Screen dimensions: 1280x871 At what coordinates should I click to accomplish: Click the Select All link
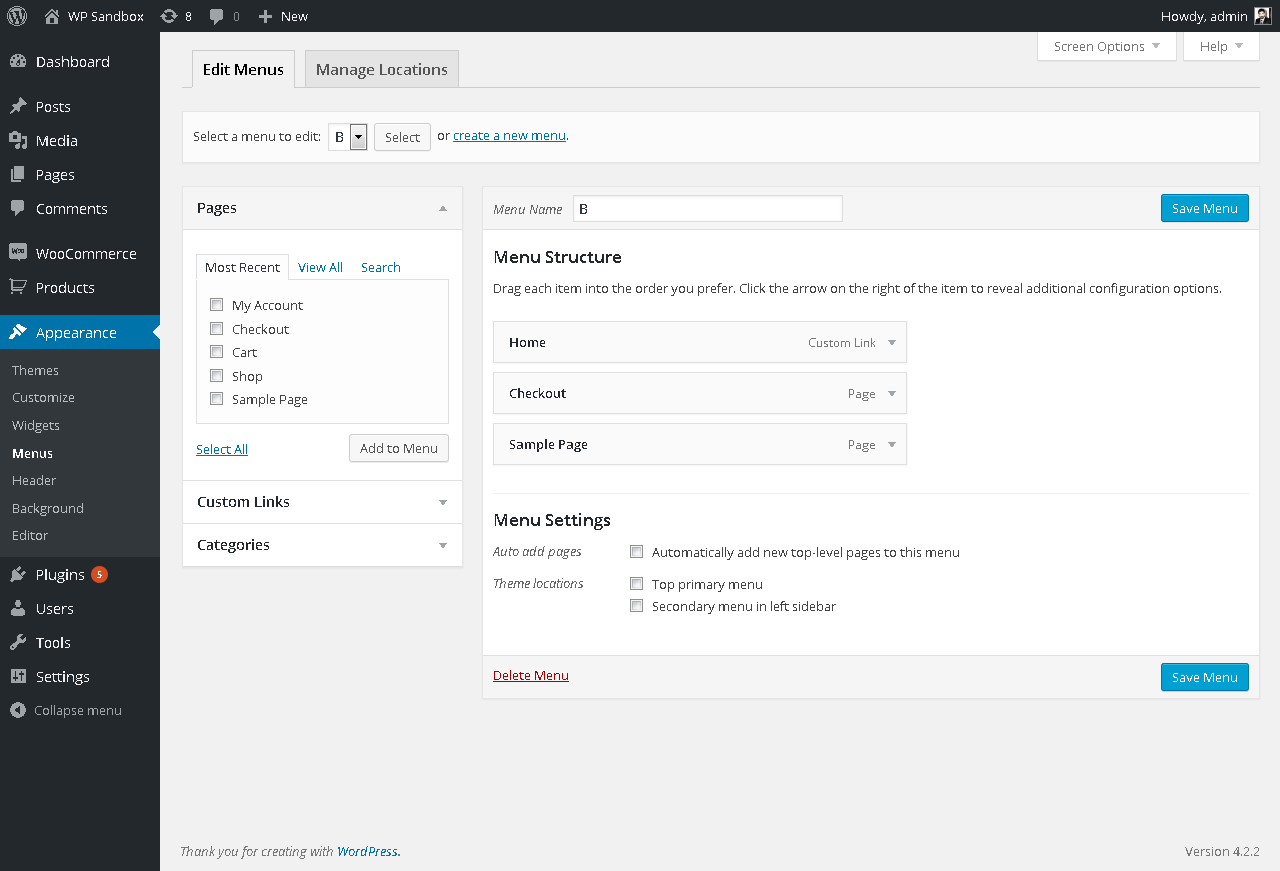tap(222, 449)
